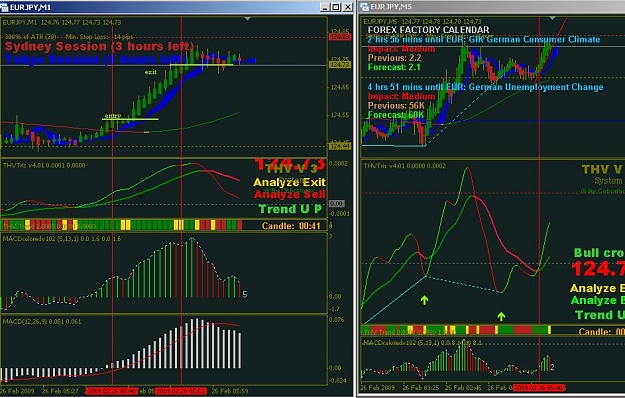Click the 'THVTrix v4.01 0.0001 0.0000' indicator label

[44, 165]
